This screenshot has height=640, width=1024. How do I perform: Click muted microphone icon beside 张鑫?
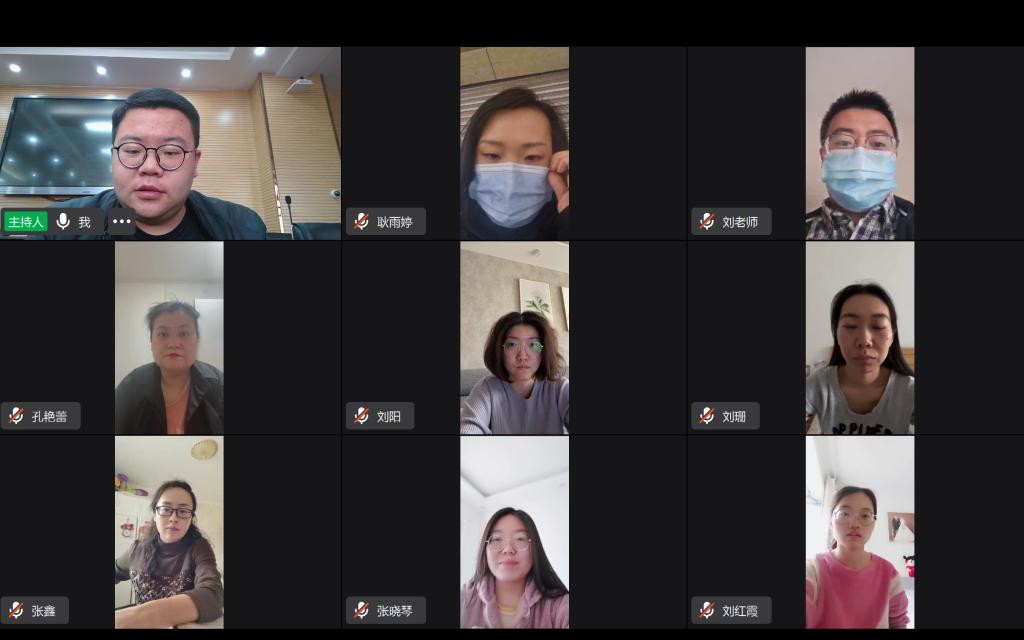(x=16, y=611)
